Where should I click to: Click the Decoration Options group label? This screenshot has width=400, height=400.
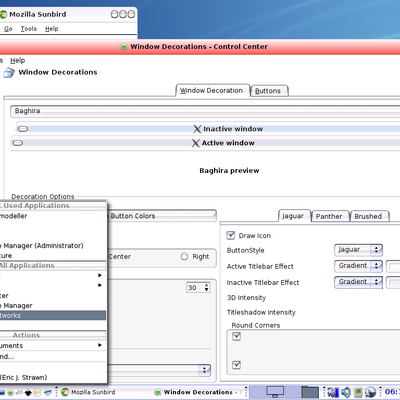pos(43,197)
